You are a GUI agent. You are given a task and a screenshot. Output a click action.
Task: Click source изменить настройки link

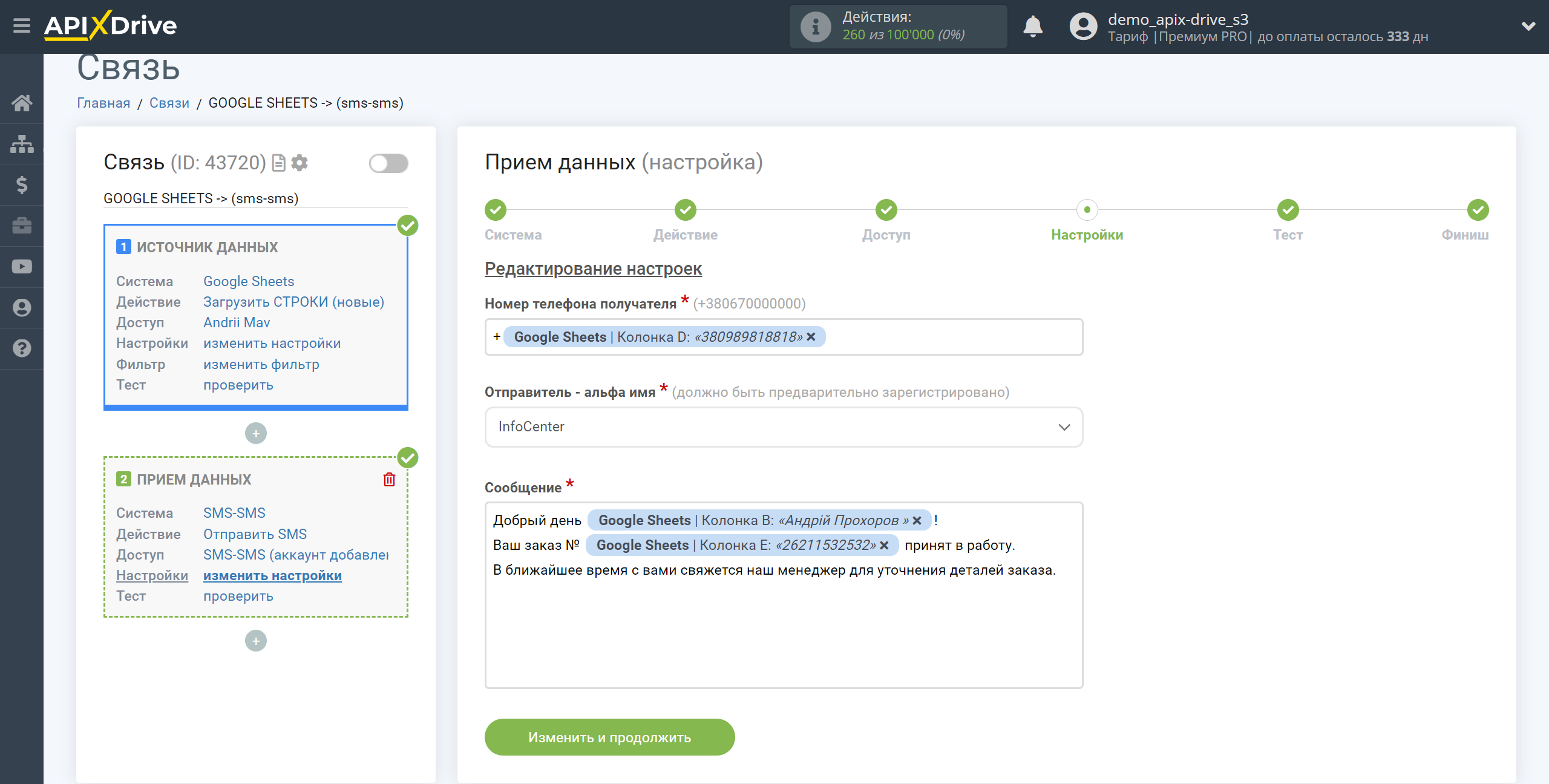pos(272,343)
